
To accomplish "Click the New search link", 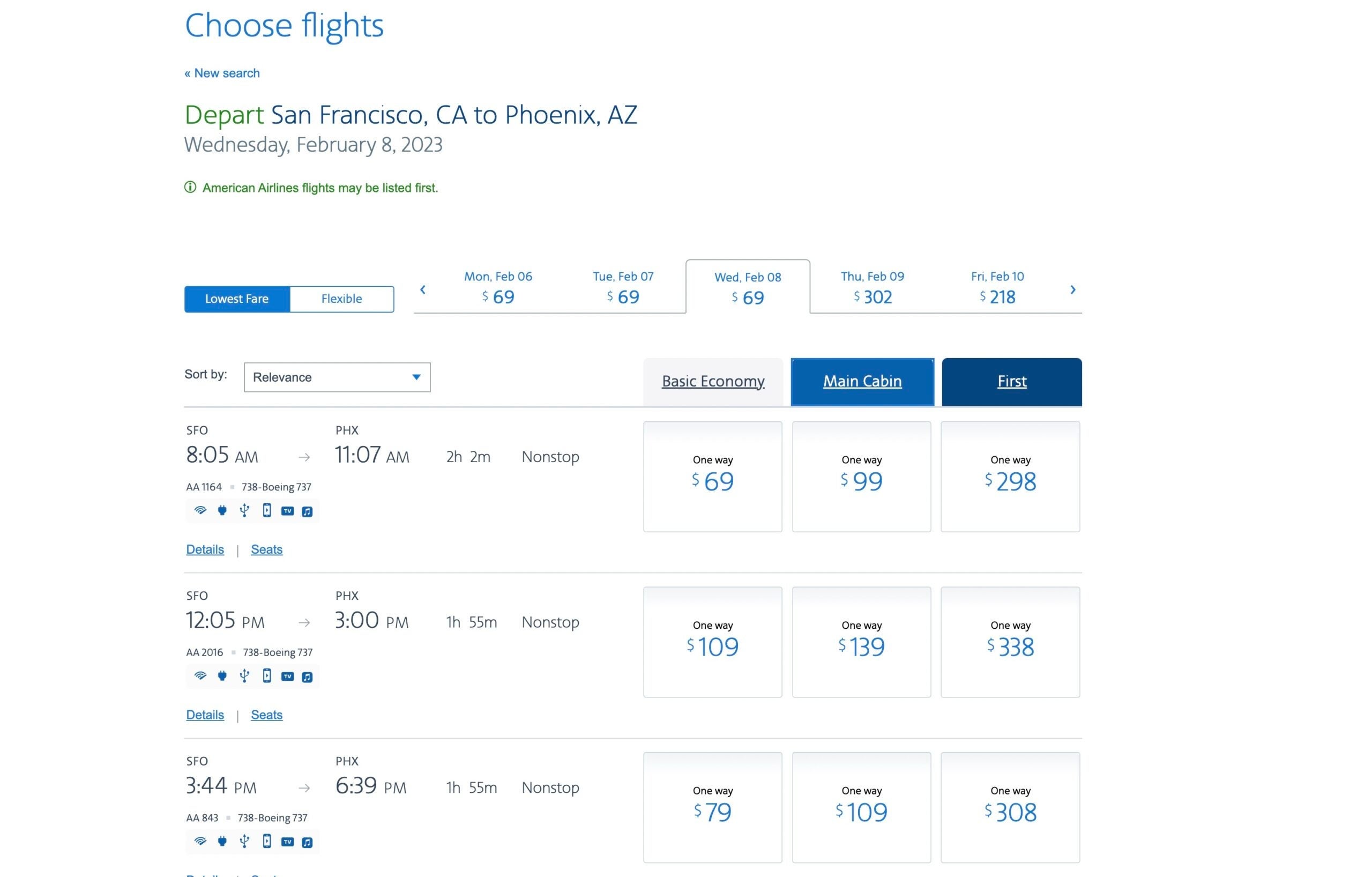I will point(222,73).
